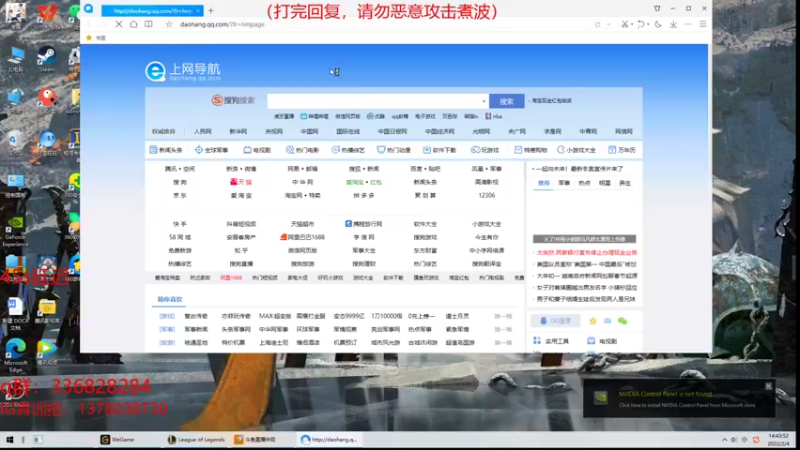Open the 电视剧 shortcut under QQ login

tap(602, 341)
